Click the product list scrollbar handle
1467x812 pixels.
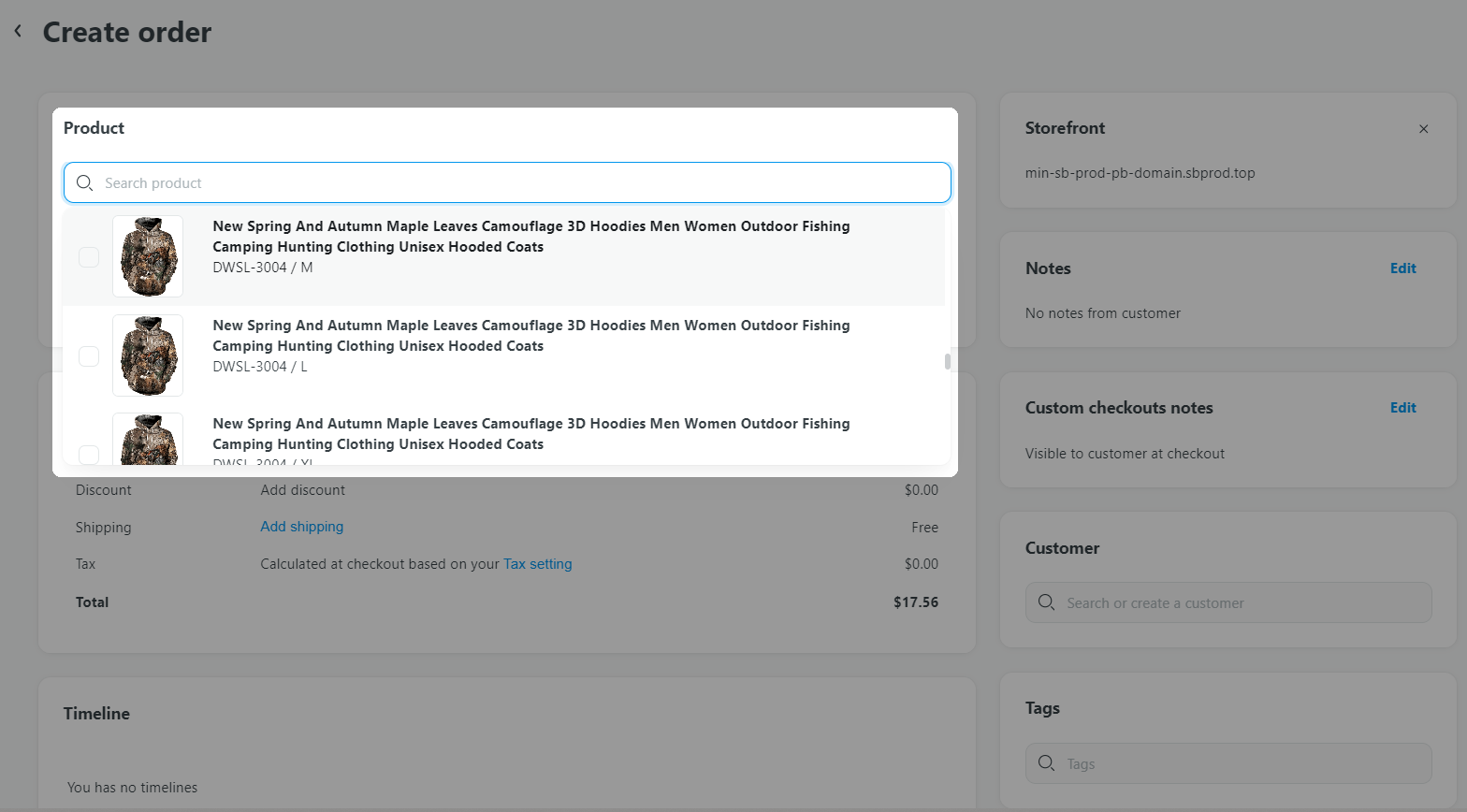(947, 362)
